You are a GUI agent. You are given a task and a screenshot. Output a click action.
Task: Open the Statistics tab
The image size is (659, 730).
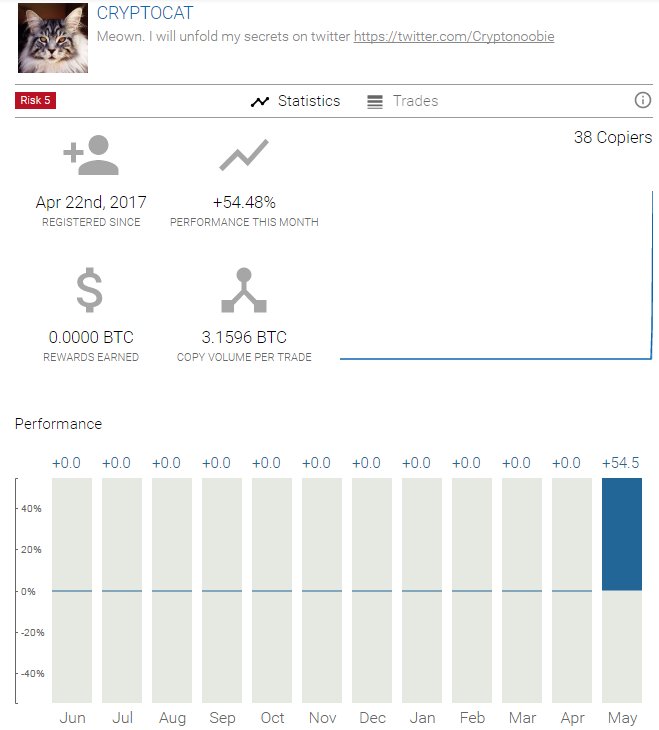click(x=296, y=101)
